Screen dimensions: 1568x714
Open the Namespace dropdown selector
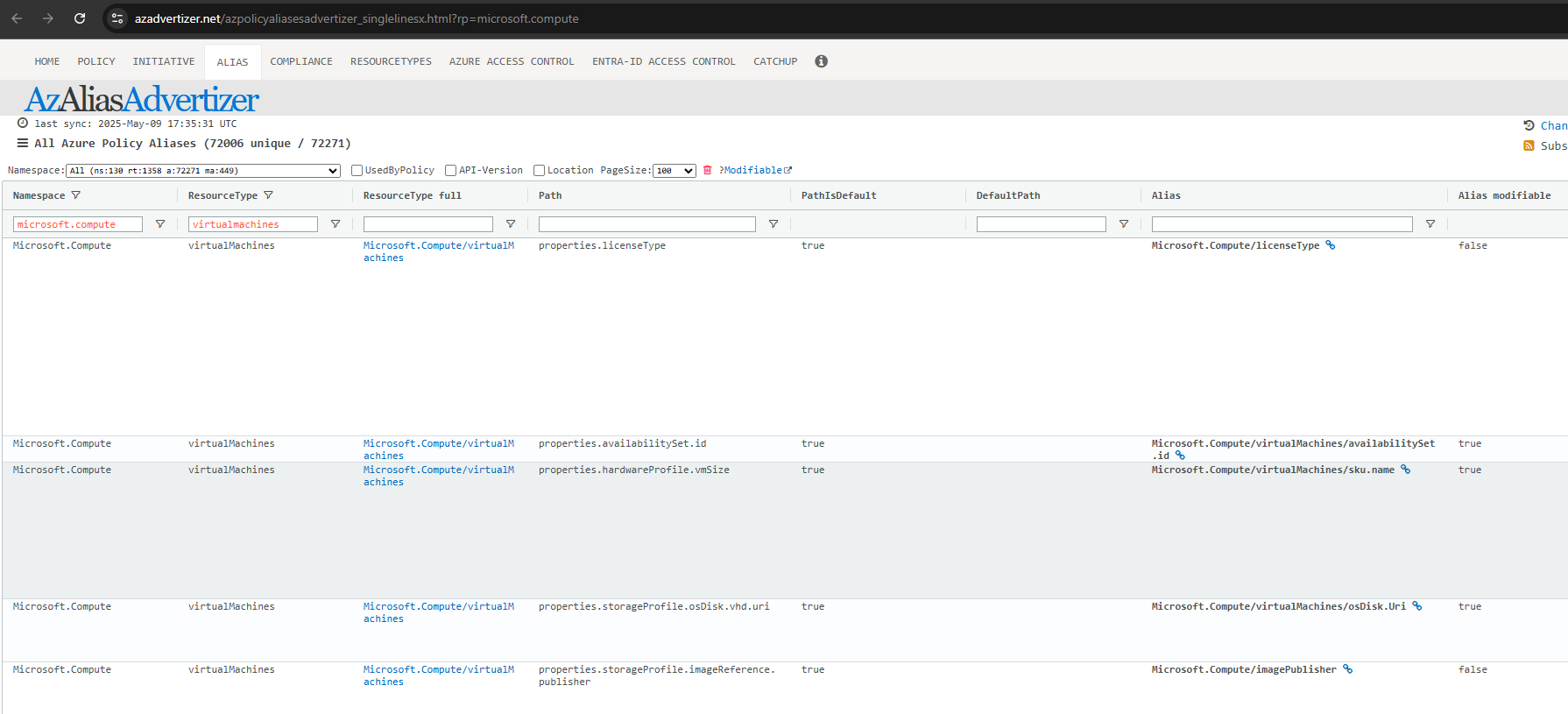203,171
